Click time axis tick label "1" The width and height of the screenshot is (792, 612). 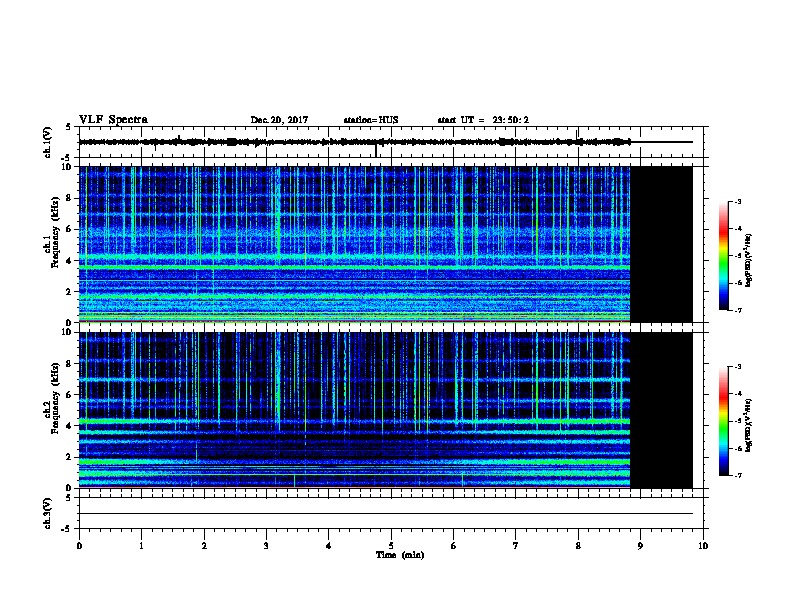click(x=141, y=546)
